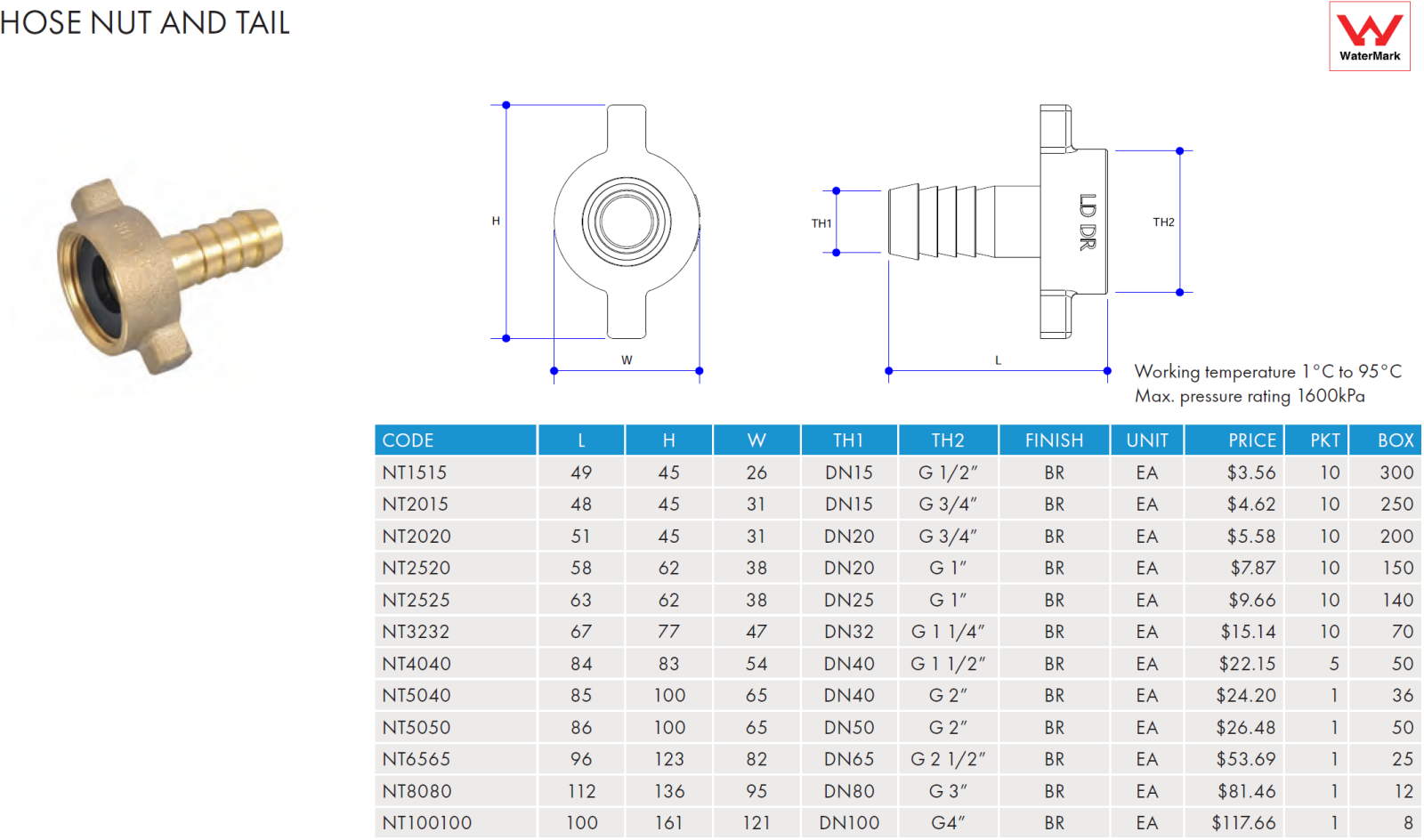Click the TH2 column header in the table
Image resolution: width=1424 pixels, height=840 pixels.
pos(948,440)
